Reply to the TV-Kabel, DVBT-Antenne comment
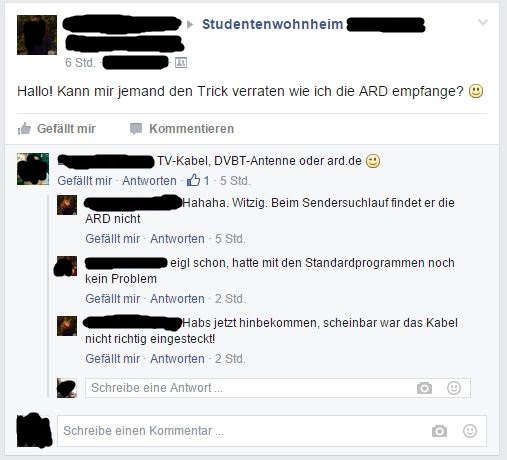Viewport: 507px width, 460px height. pos(149,181)
